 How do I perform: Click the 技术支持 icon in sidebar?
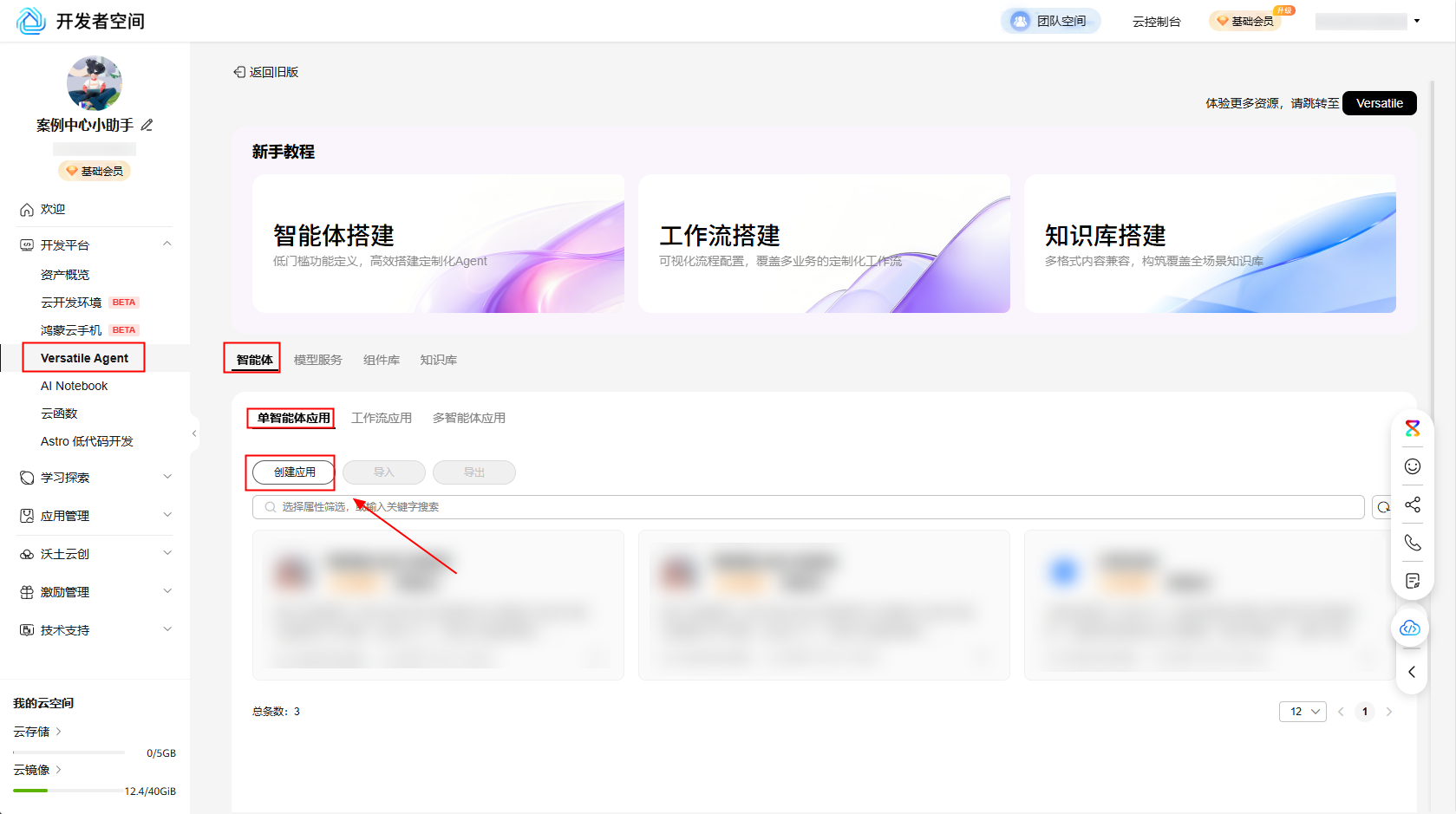[x=27, y=630]
